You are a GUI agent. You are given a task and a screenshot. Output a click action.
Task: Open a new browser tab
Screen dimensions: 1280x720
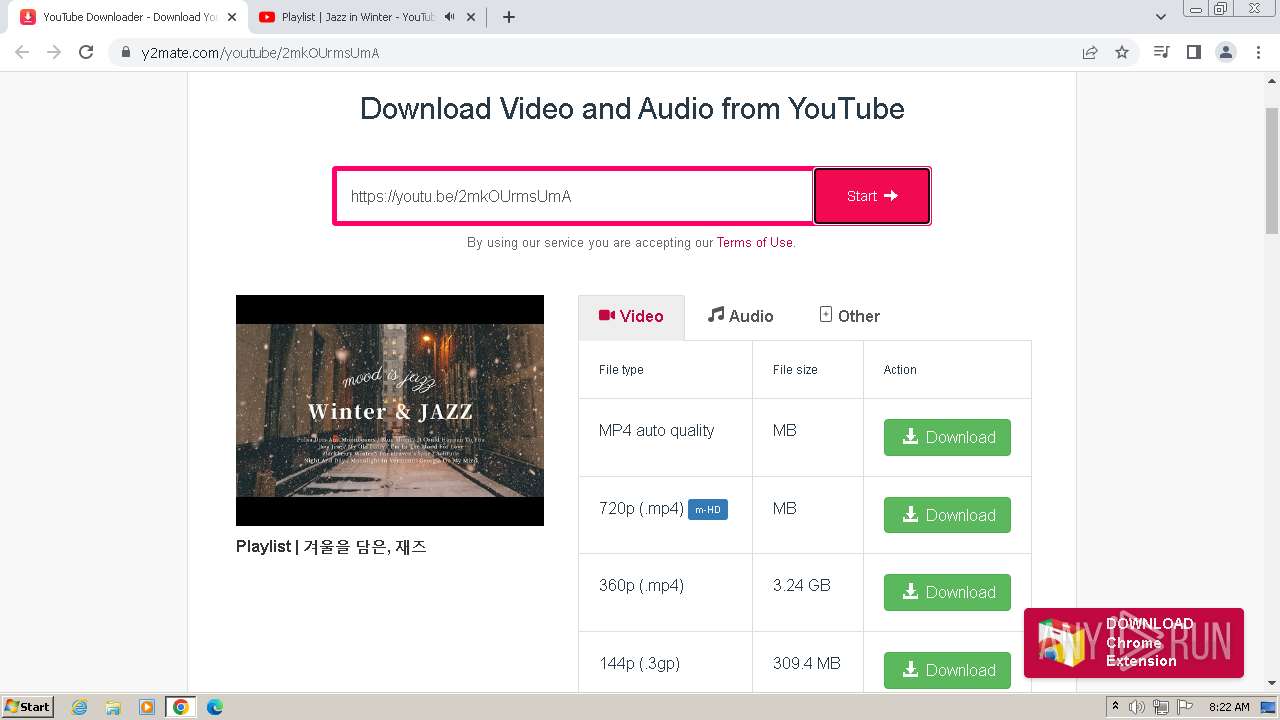(509, 17)
